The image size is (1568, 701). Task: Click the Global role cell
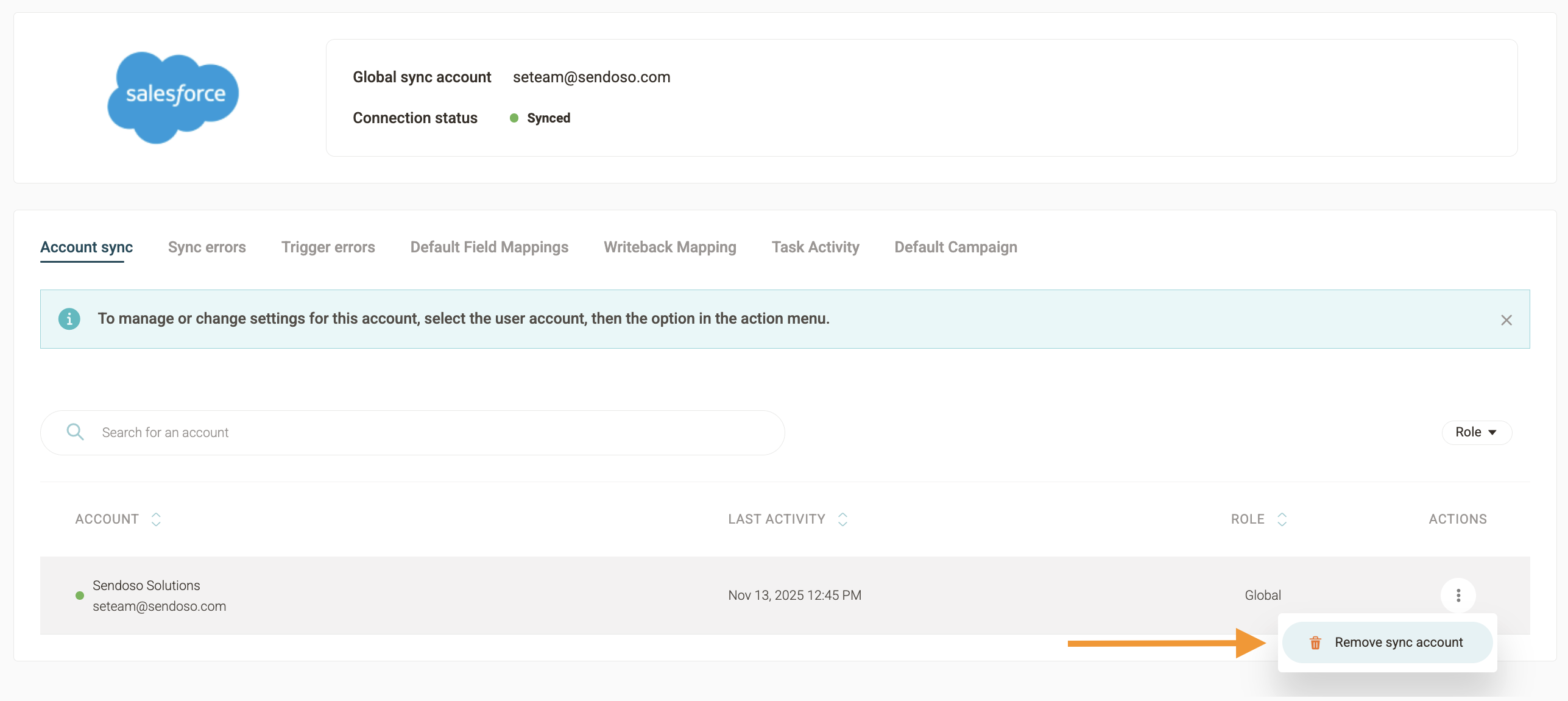click(x=1262, y=595)
